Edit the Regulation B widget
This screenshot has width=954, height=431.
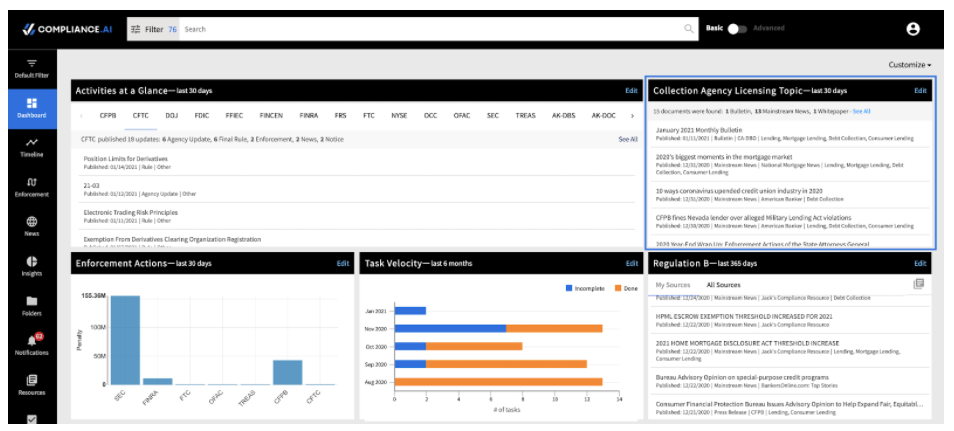(920, 264)
